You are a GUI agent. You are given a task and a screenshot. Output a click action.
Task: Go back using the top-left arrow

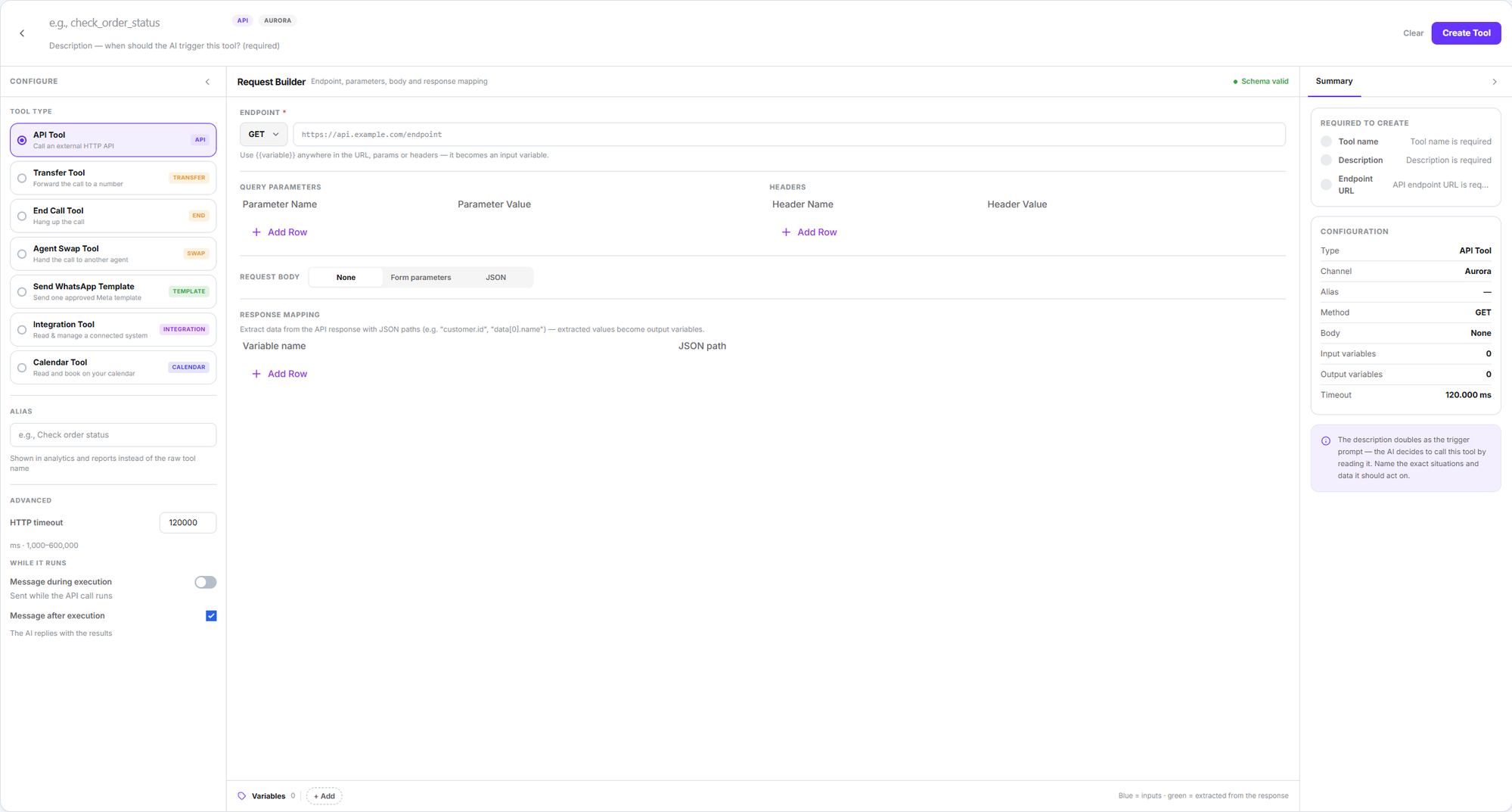pyautogui.click(x=22, y=33)
